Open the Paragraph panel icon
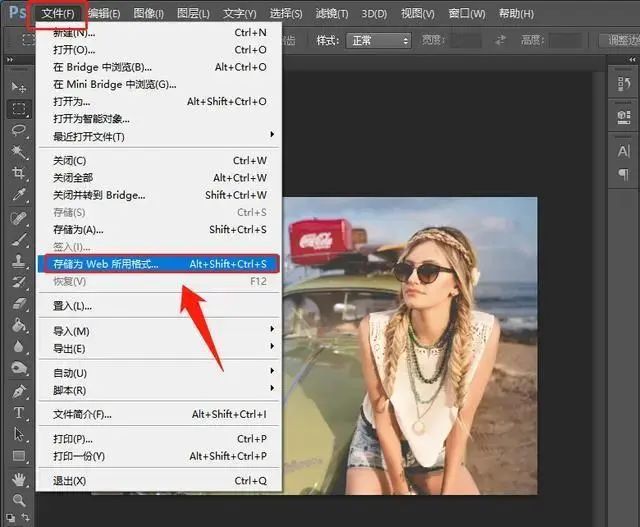This screenshot has width=640, height=527. click(624, 175)
